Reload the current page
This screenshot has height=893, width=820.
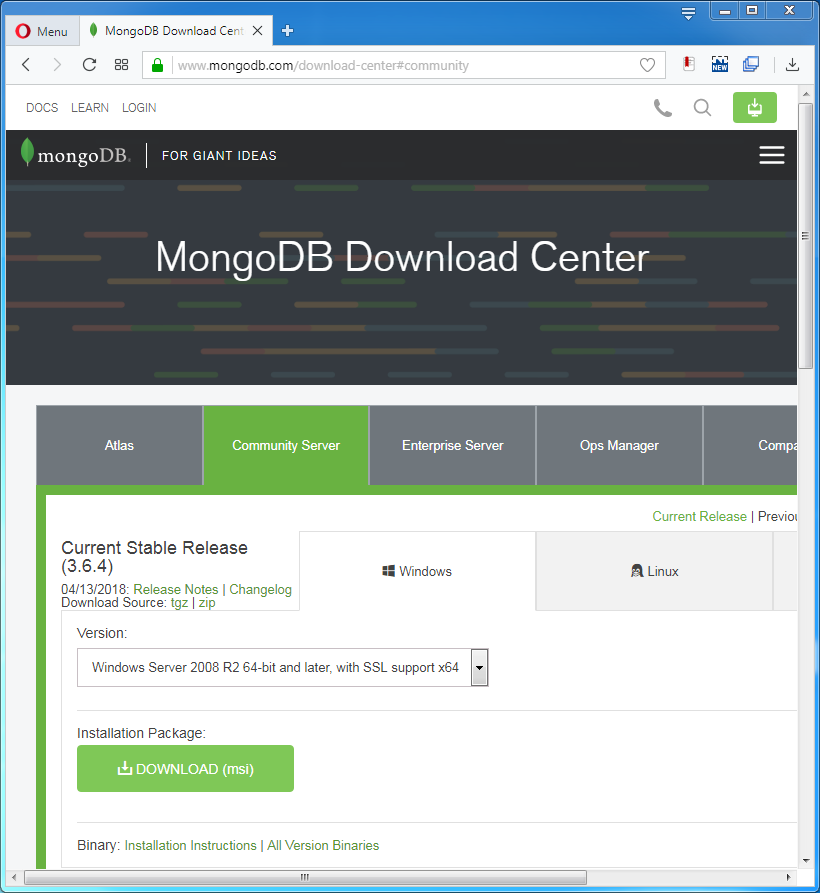pos(89,64)
